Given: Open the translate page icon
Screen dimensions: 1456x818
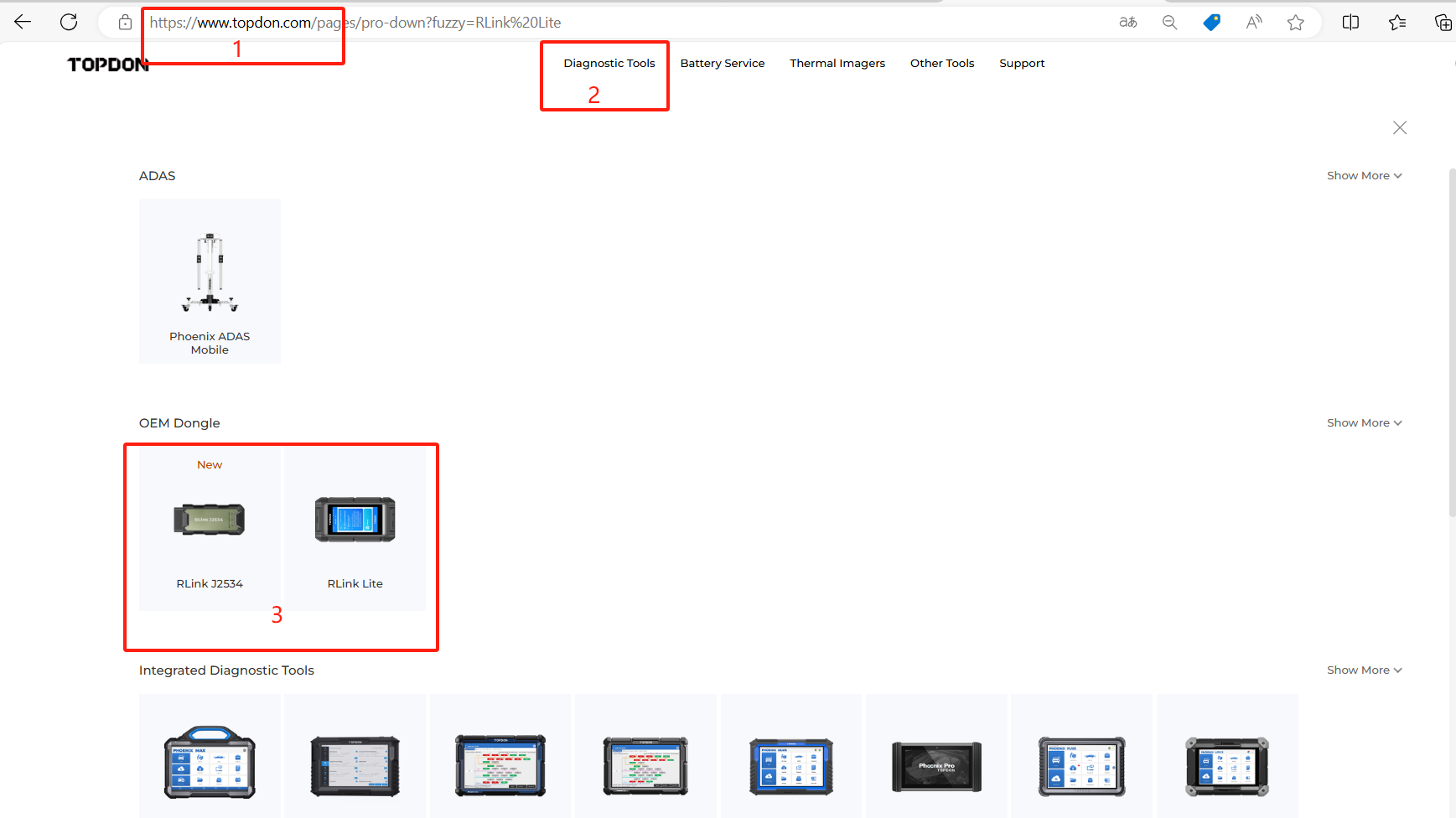Looking at the screenshot, I should click(1128, 23).
